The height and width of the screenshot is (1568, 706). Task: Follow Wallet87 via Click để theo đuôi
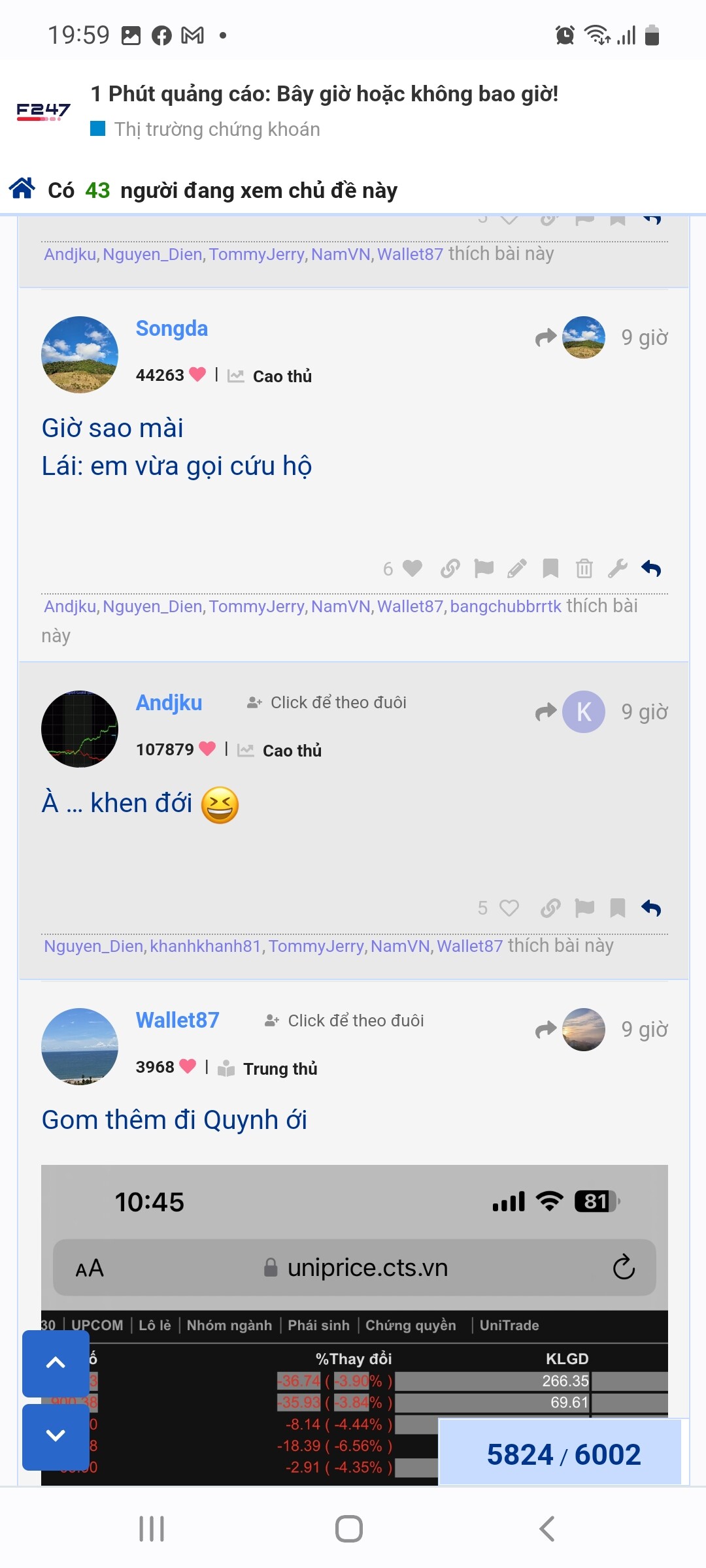coord(344,1021)
